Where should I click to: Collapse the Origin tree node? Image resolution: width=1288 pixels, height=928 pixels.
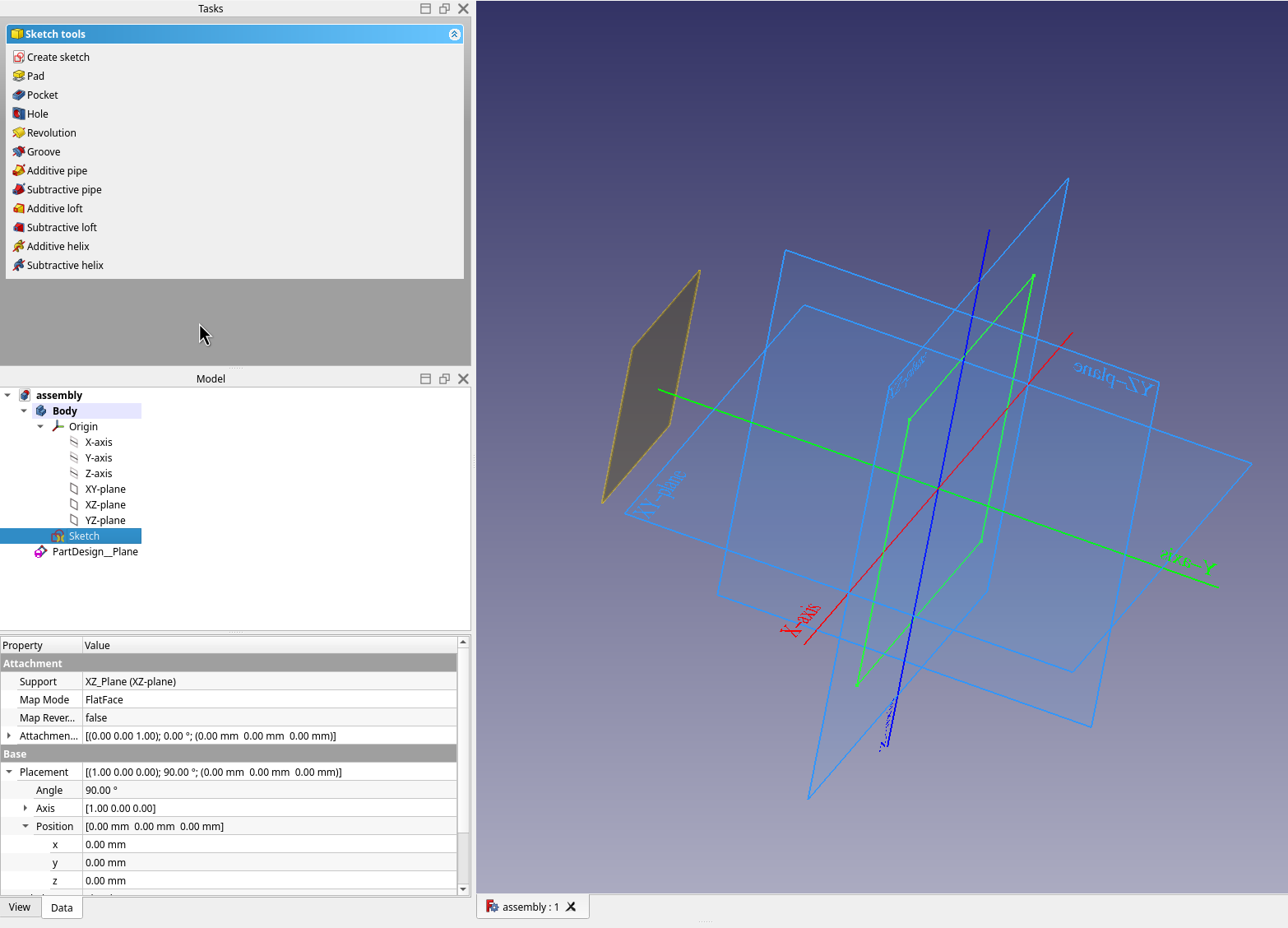pos(40,426)
